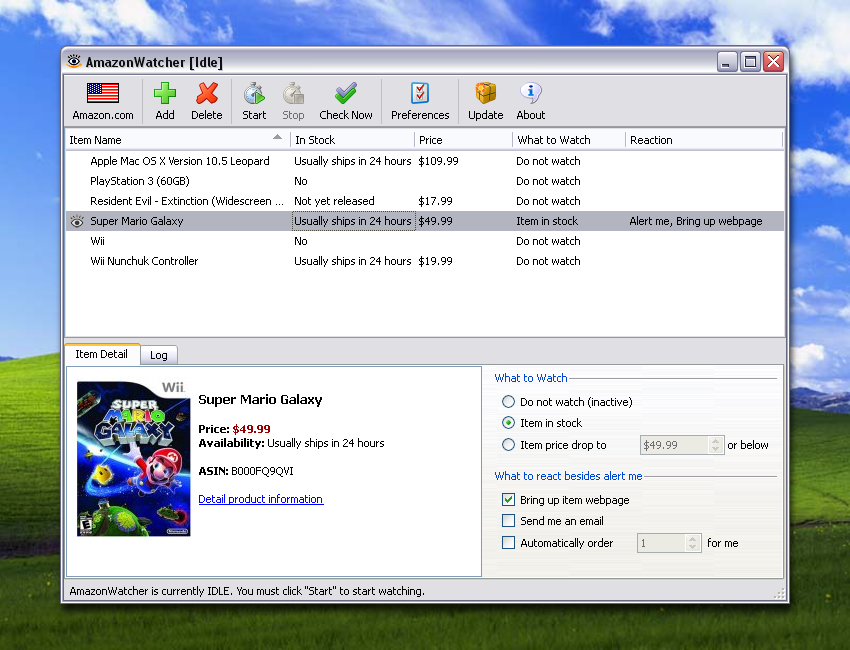The width and height of the screenshot is (850, 650).
Task: Decrease the order quantity with down arrow
Action: pyautogui.click(x=692, y=547)
